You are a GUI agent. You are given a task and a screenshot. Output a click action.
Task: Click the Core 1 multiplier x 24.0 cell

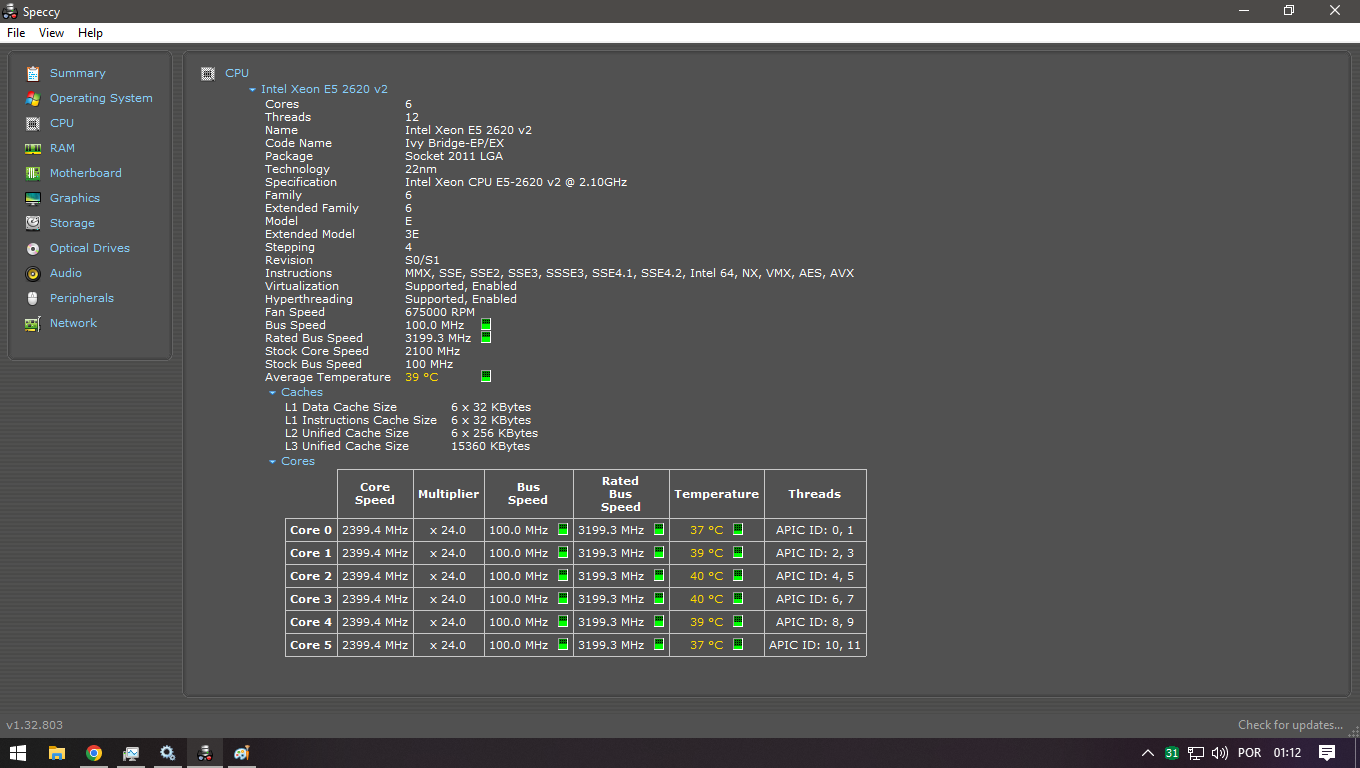pos(448,553)
